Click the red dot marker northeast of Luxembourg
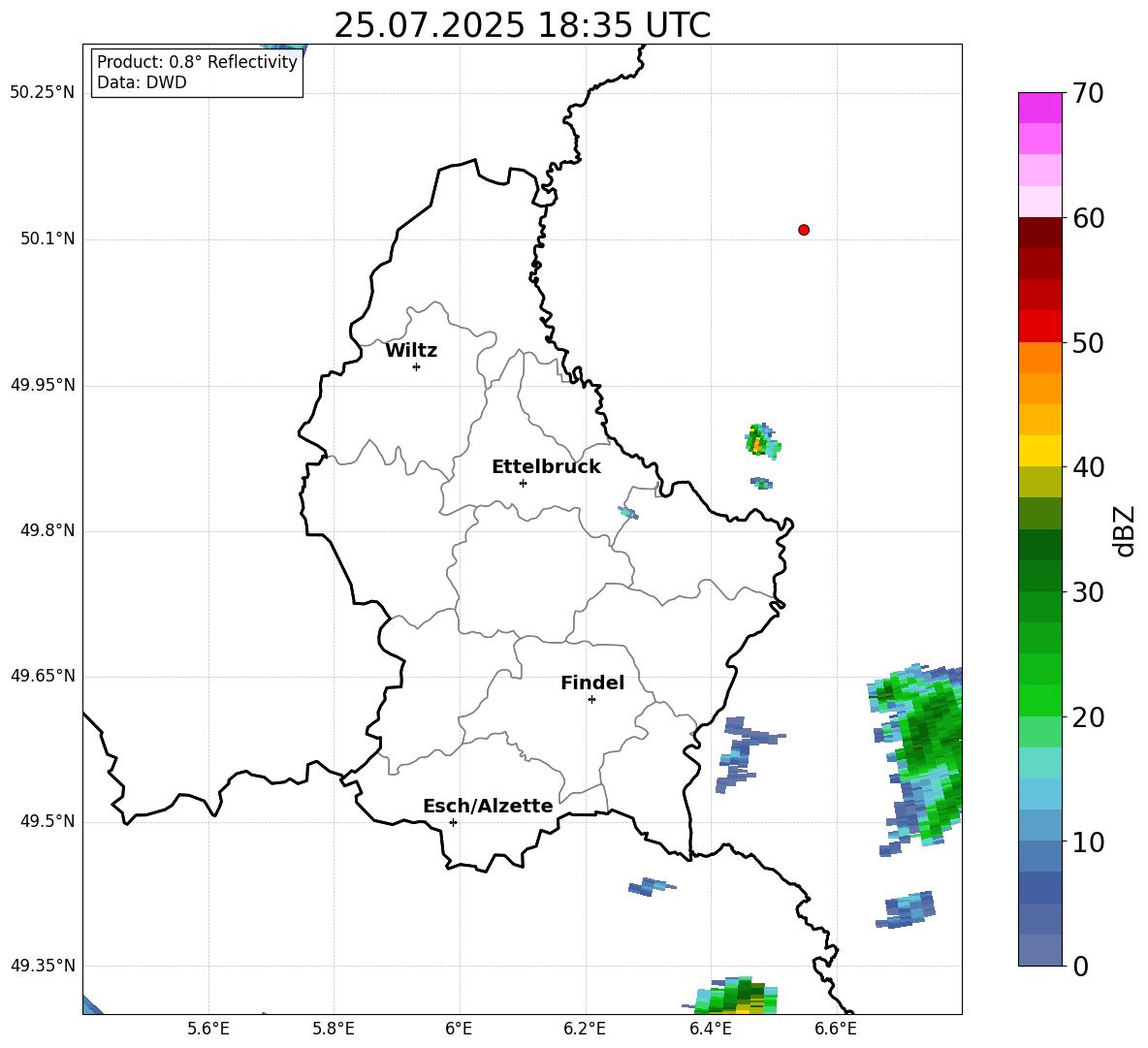1148x1048 pixels. pyautogui.click(x=803, y=230)
